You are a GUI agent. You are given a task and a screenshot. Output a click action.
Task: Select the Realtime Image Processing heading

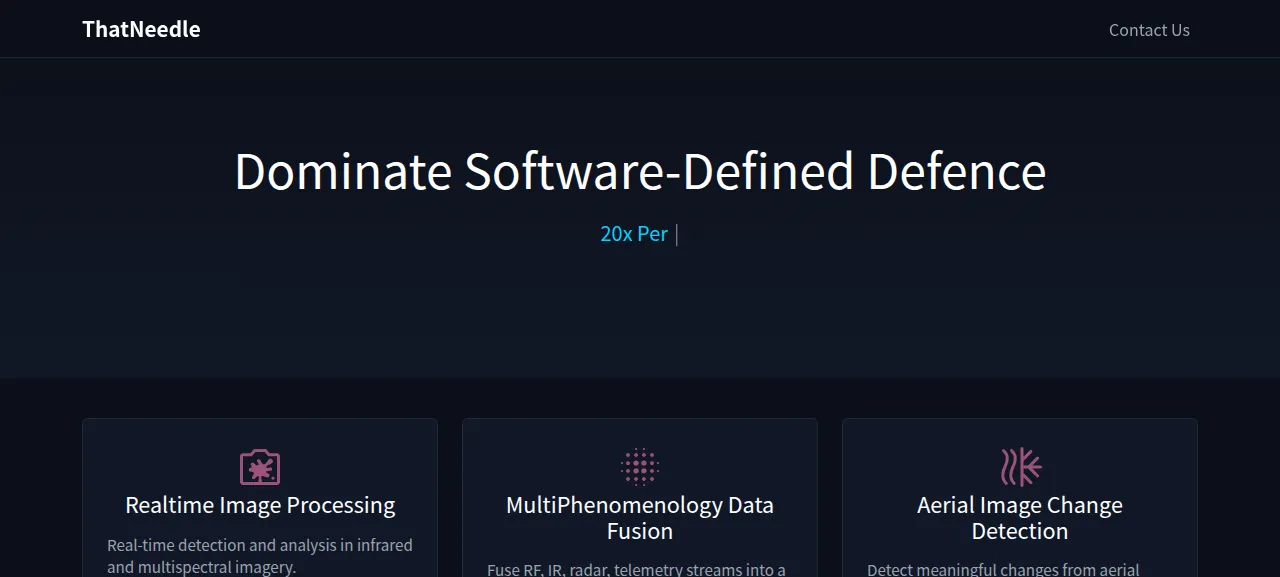(x=260, y=505)
